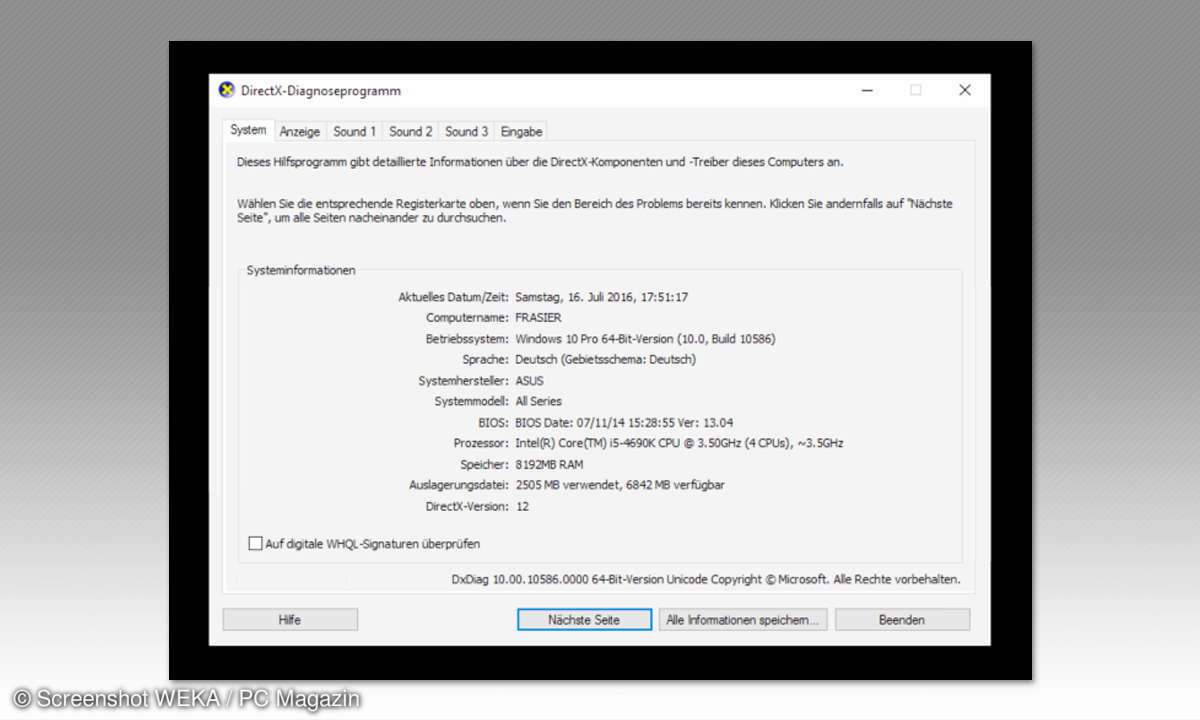Click the Beenden button
The height and width of the screenshot is (720, 1200).
point(902,620)
